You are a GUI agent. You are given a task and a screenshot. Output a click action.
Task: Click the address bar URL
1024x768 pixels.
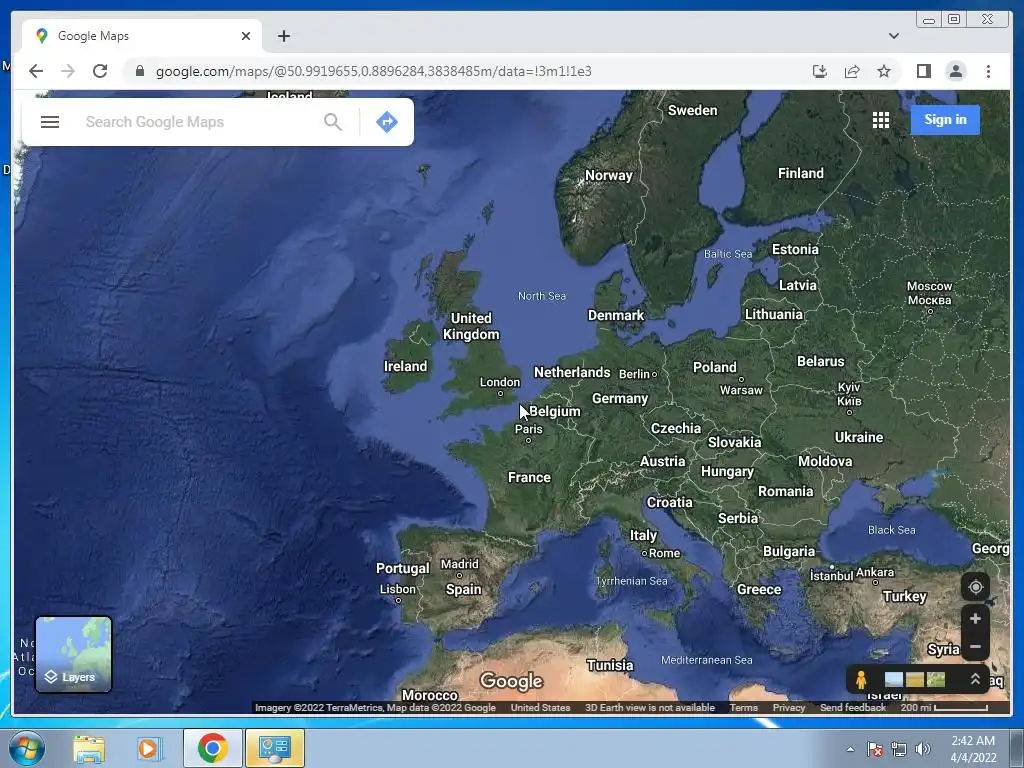374,71
